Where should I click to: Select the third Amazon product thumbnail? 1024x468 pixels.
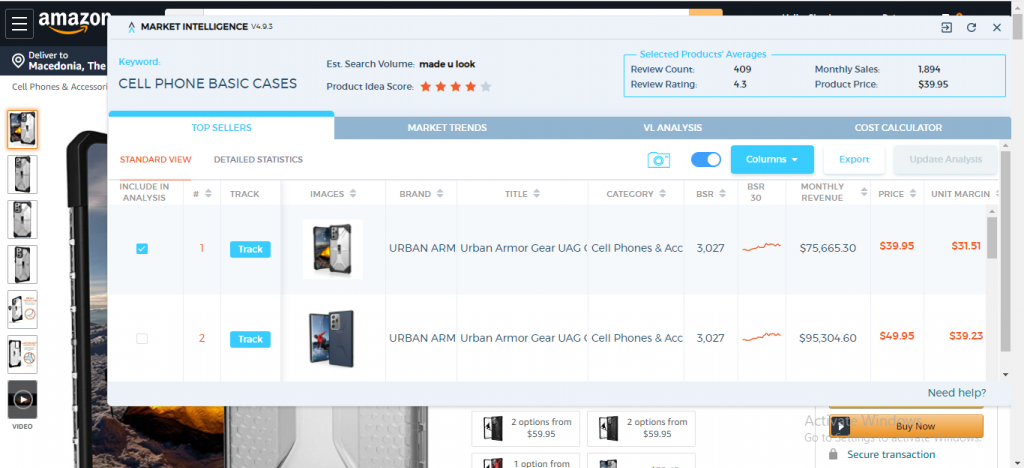(22, 219)
